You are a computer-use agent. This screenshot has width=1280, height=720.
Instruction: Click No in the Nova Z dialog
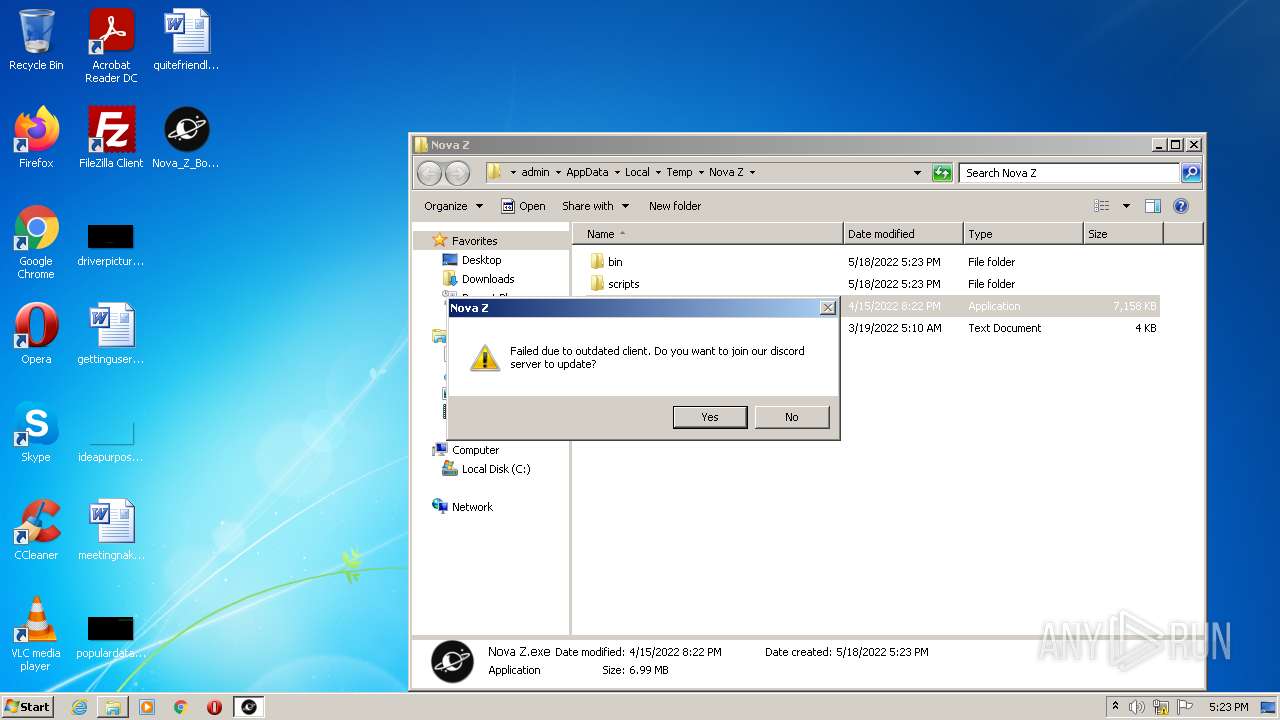[792, 417]
